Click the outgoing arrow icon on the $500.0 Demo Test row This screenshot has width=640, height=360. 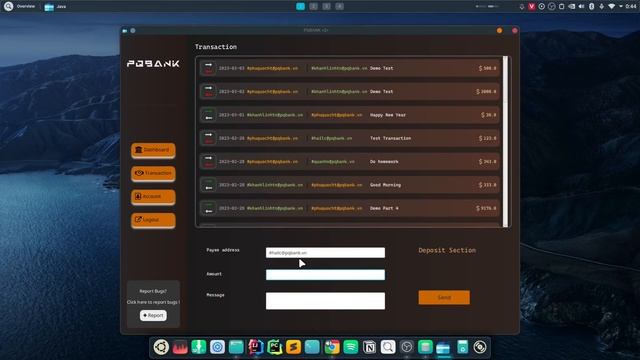209,68
